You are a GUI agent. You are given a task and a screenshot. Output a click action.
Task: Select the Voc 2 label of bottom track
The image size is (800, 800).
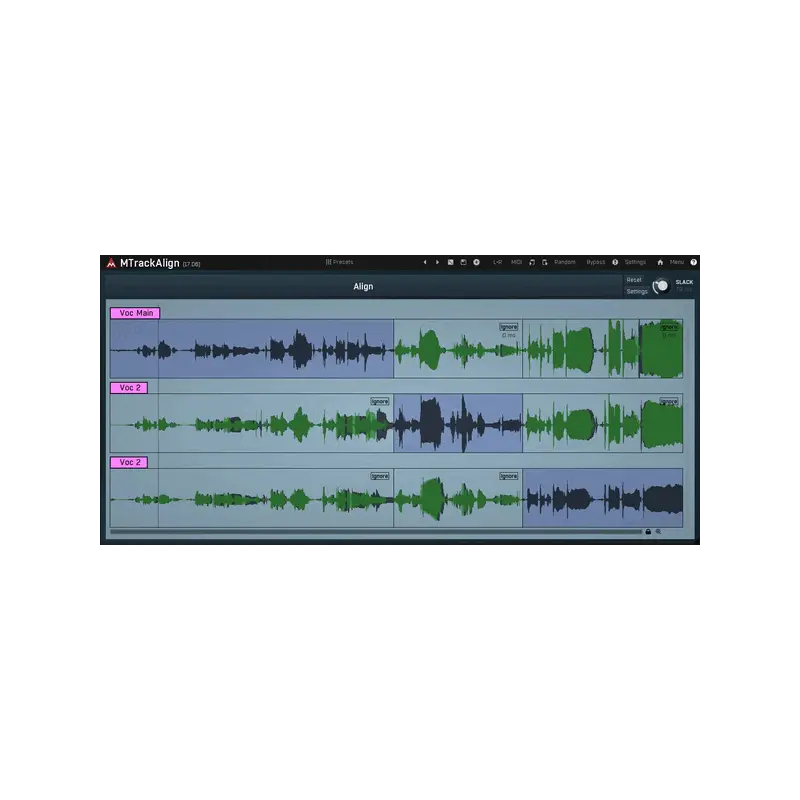pyautogui.click(x=129, y=462)
